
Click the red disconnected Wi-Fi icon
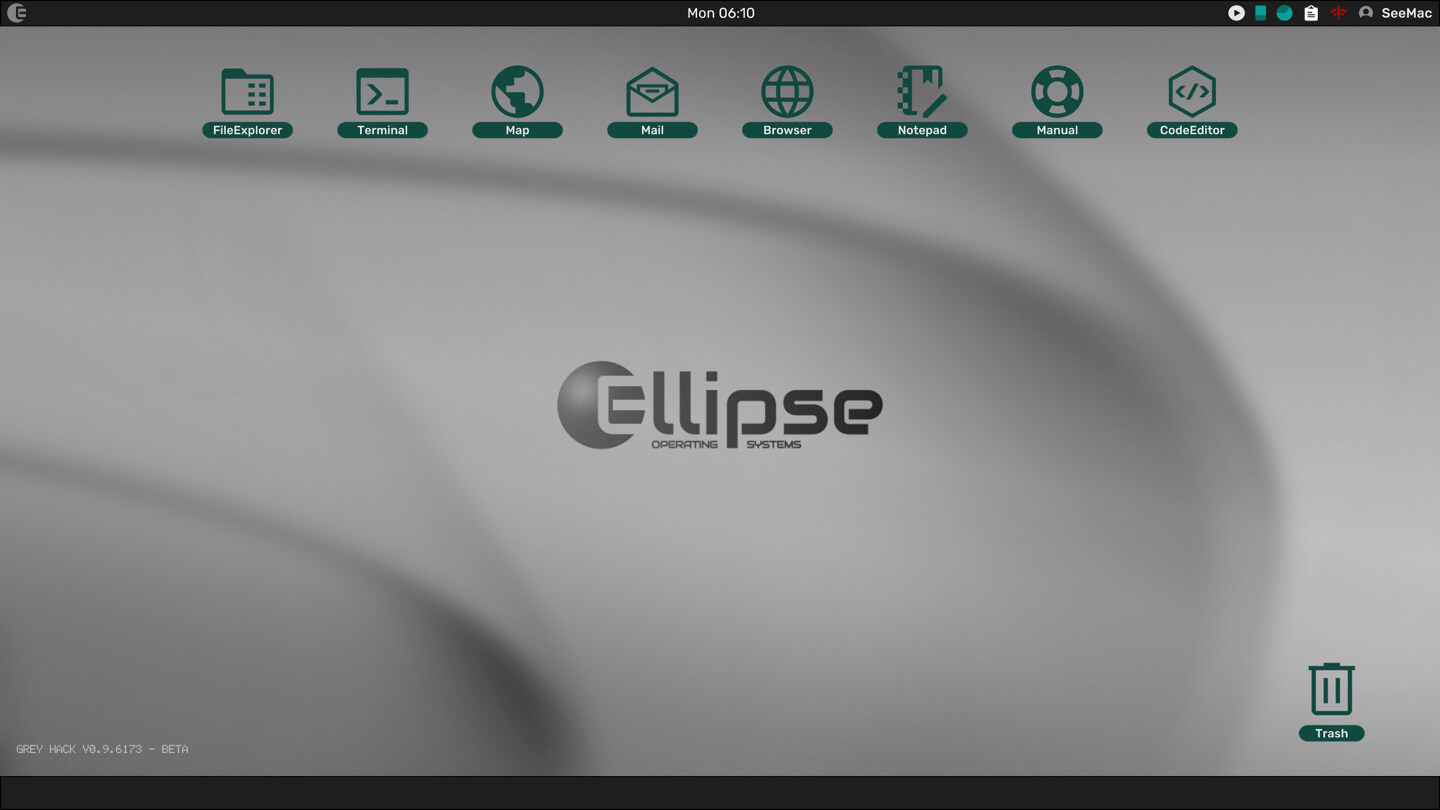pos(1338,13)
